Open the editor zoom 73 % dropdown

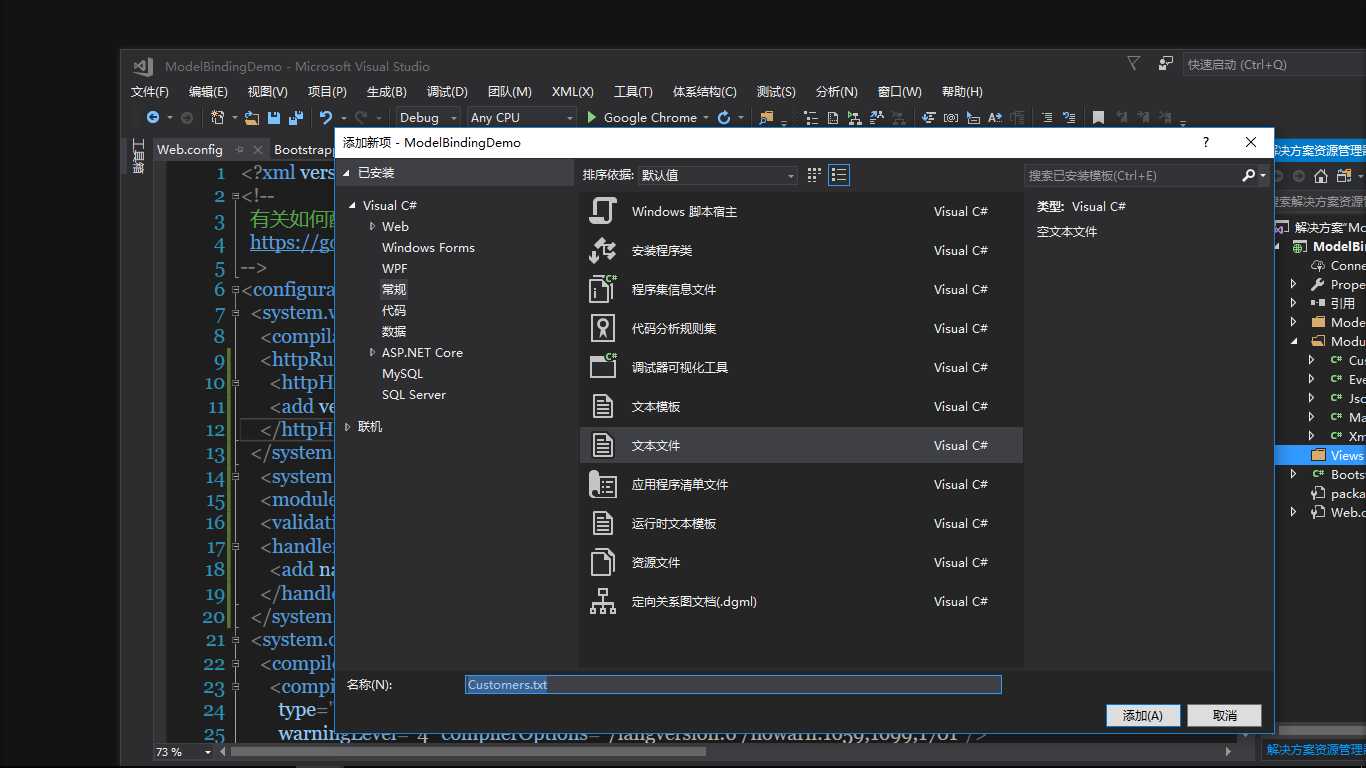click(x=208, y=752)
